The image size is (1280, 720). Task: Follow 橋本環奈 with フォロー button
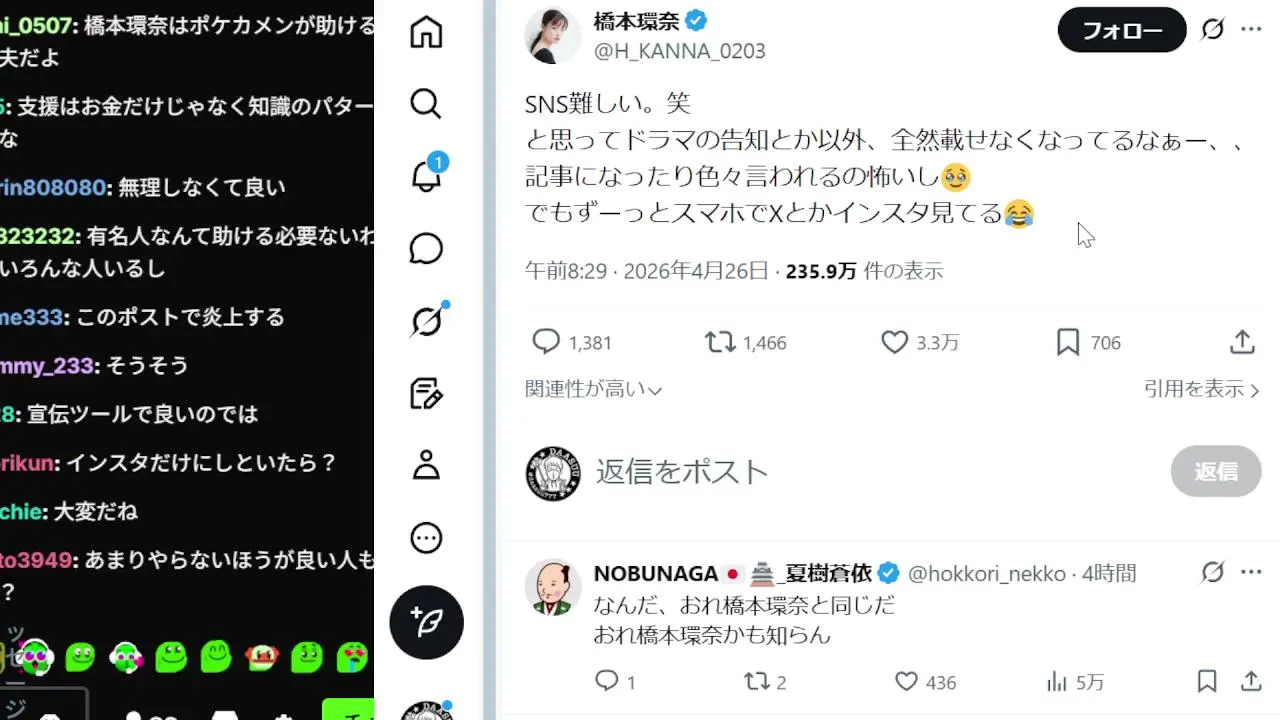pyautogui.click(x=1122, y=31)
